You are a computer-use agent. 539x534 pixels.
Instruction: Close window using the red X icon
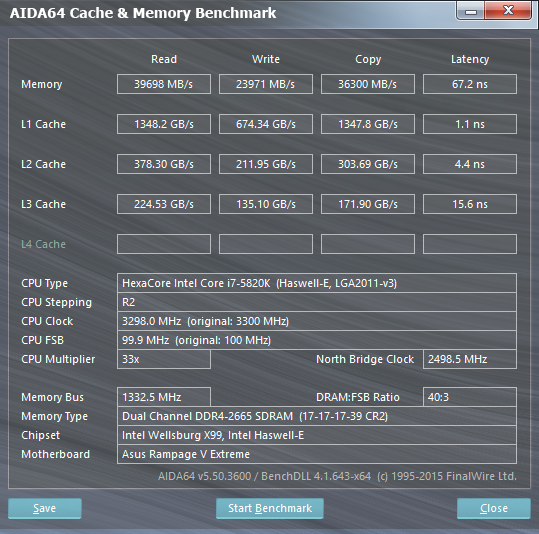click(x=508, y=10)
